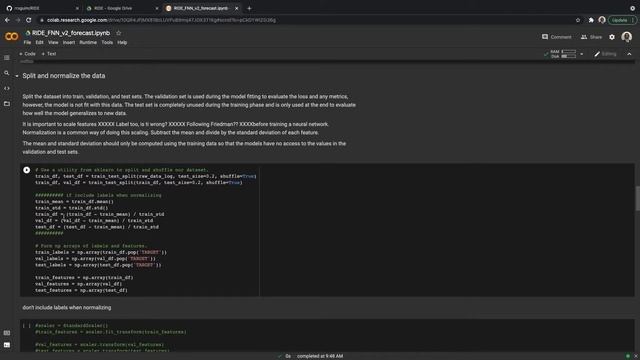This screenshot has height=360, width=640.
Task: Click the Drive icon beside notebook title
Action: [x=28, y=33]
